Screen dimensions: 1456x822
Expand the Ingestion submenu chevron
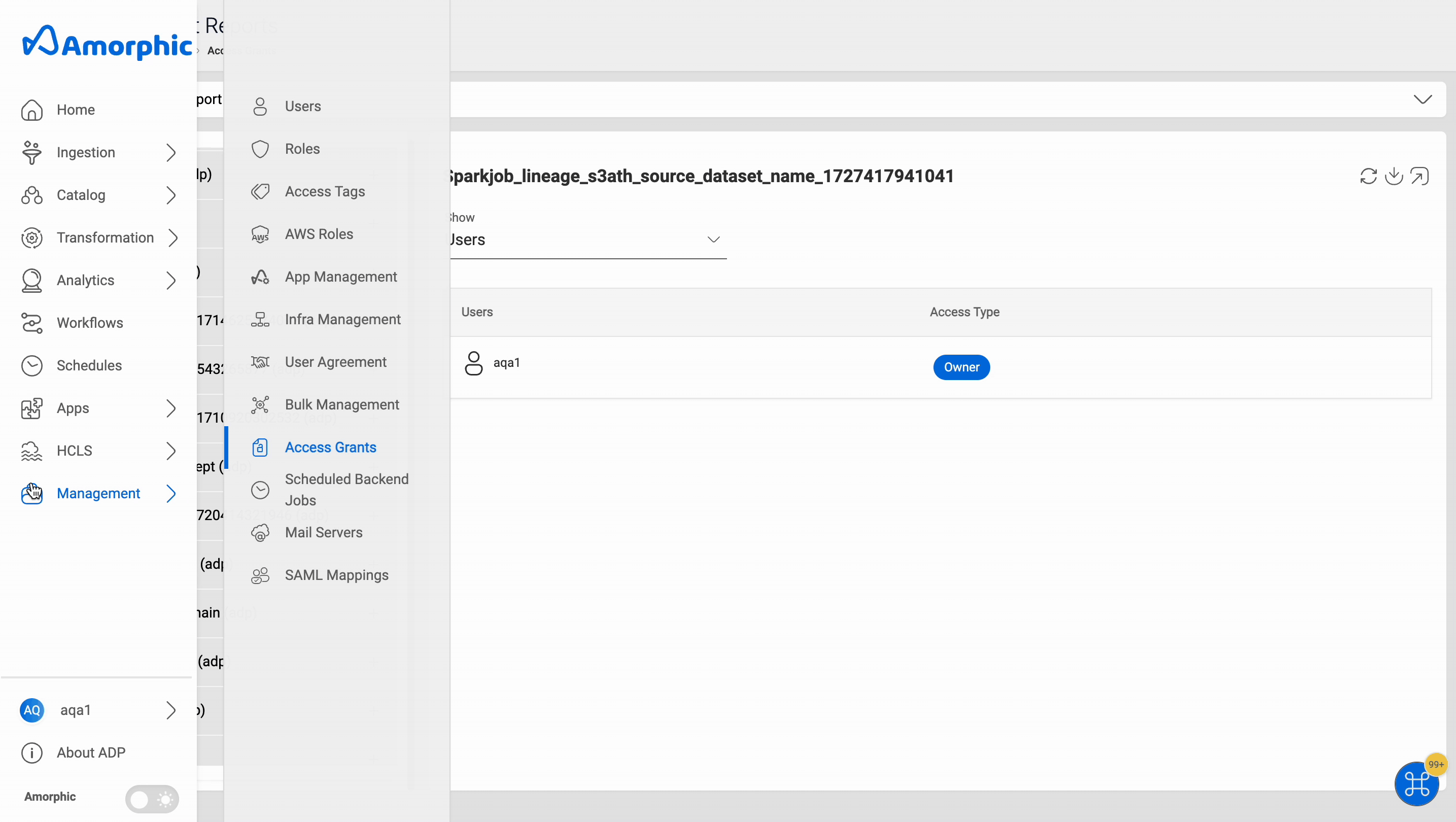[171, 153]
